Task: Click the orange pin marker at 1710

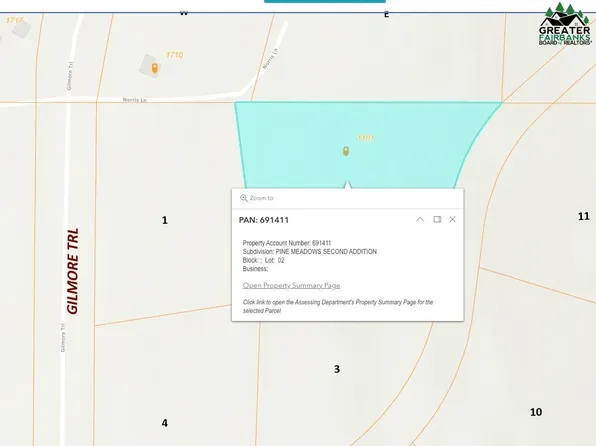Action: (154, 68)
